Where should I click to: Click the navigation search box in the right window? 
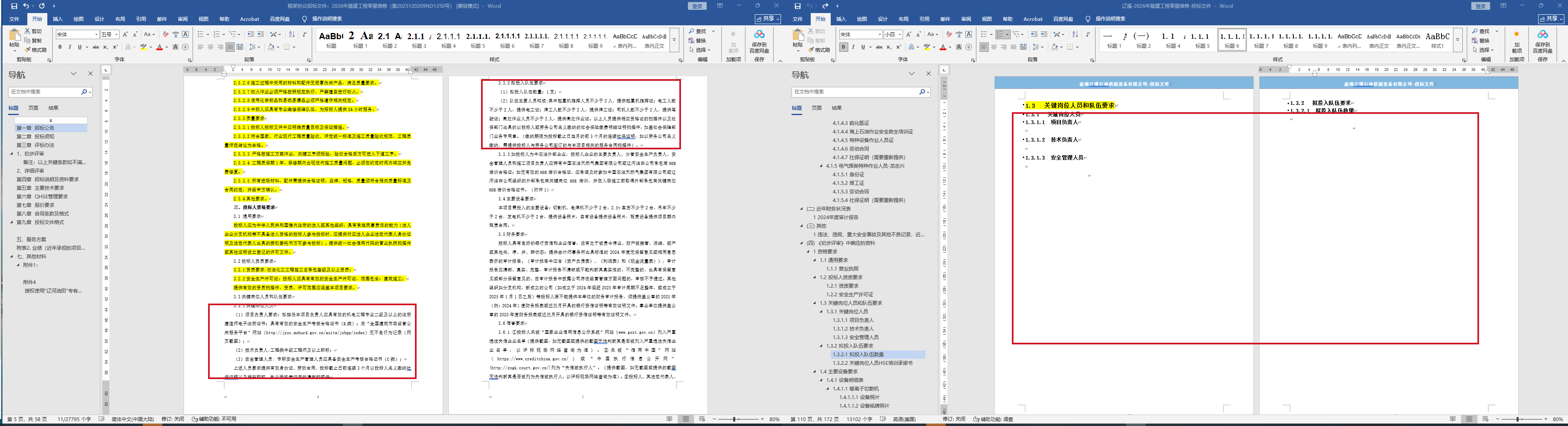coord(855,92)
